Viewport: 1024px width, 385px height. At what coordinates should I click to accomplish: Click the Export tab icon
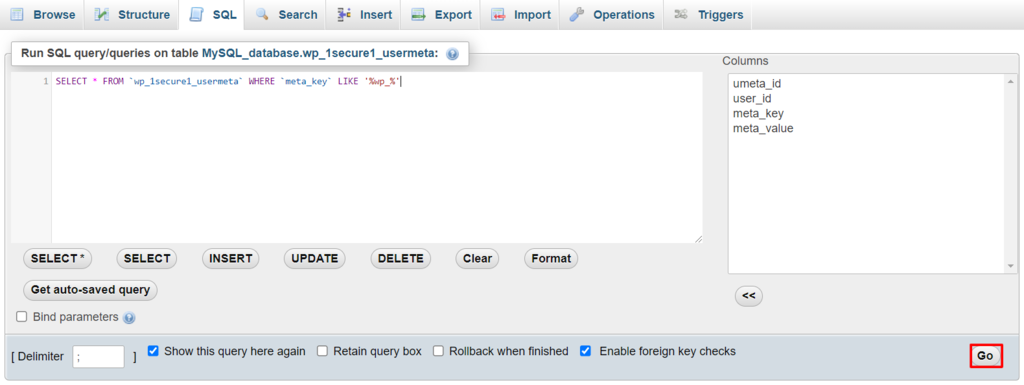point(419,14)
